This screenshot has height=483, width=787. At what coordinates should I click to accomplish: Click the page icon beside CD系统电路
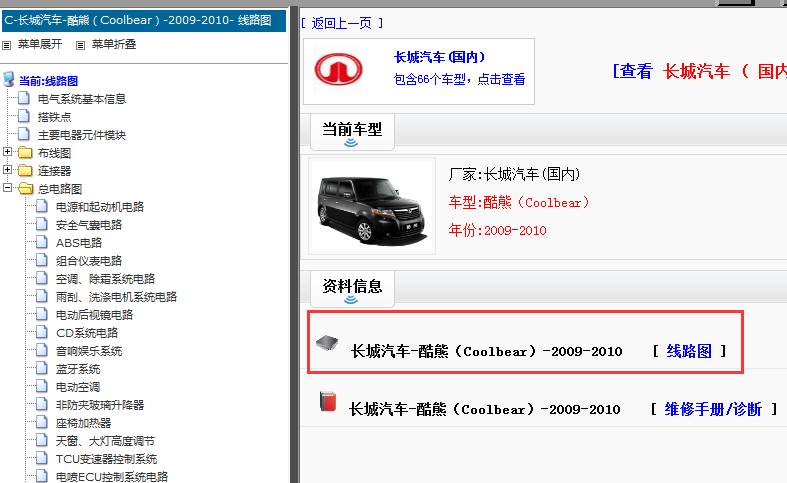click(x=42, y=333)
